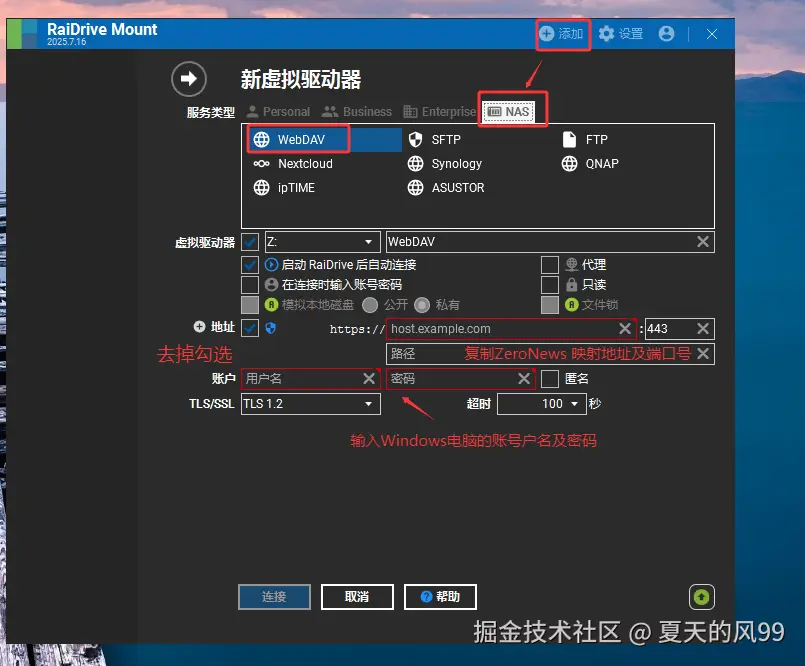Image resolution: width=805 pixels, height=666 pixels.
Task: Clear the port 443 field
Action: (x=703, y=329)
